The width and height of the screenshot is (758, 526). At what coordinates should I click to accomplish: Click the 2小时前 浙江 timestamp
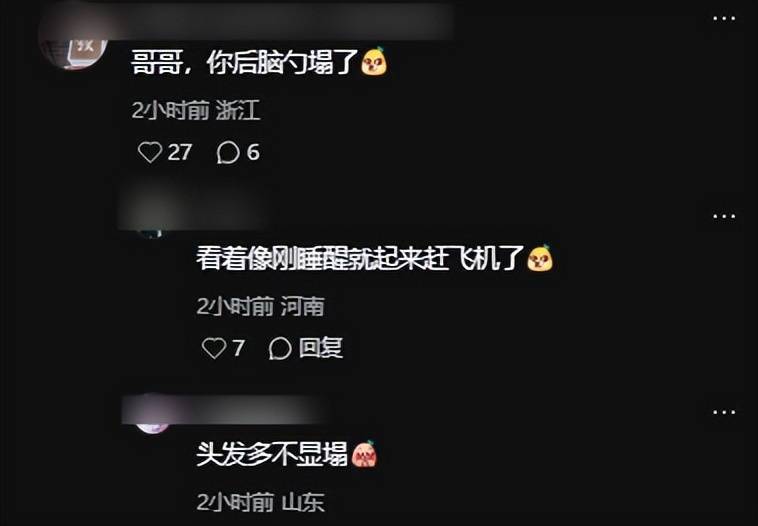[196, 110]
